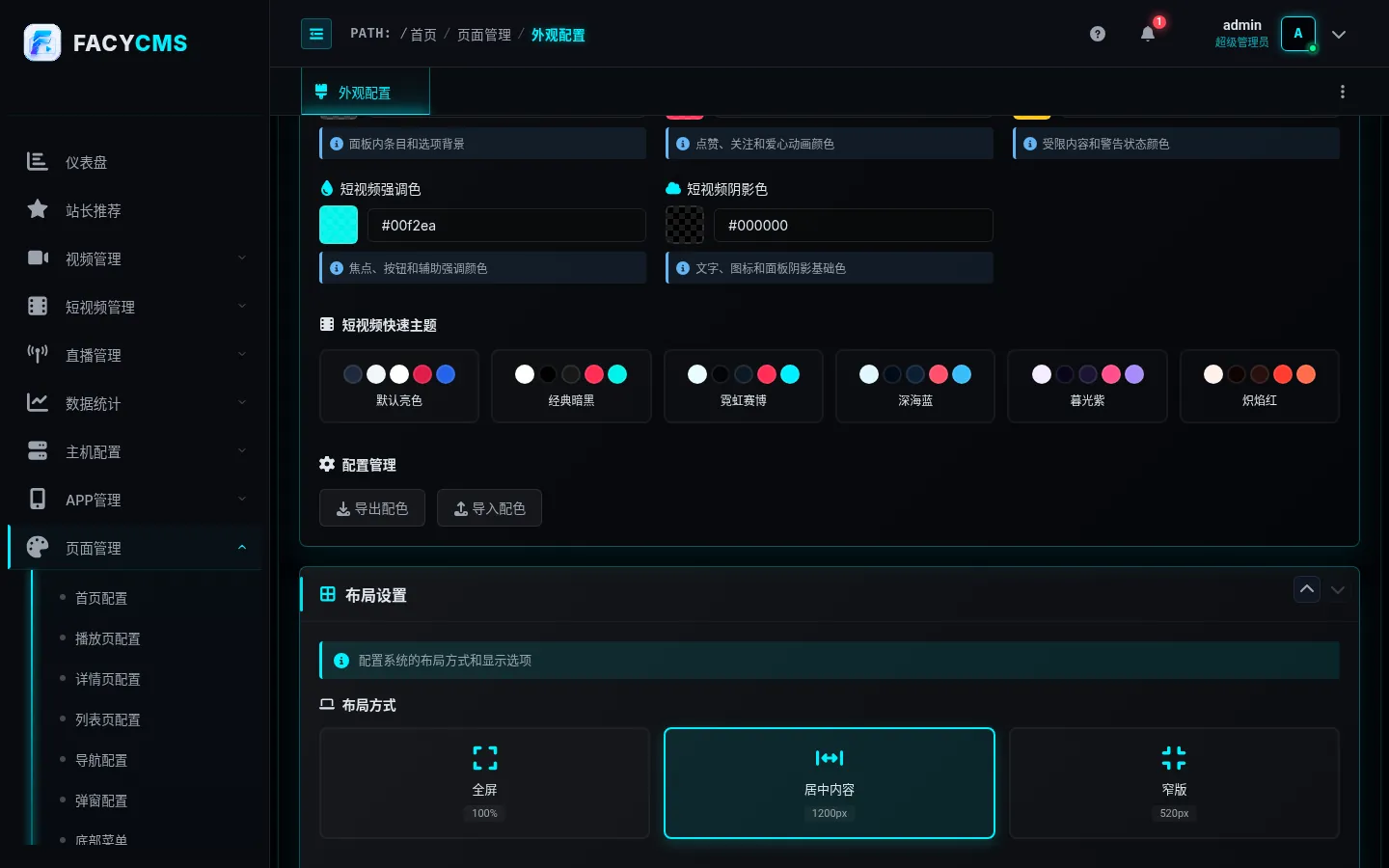Collapse the 布局设置 panel with up chevron
Image resolution: width=1389 pixels, height=868 pixels.
1307,589
